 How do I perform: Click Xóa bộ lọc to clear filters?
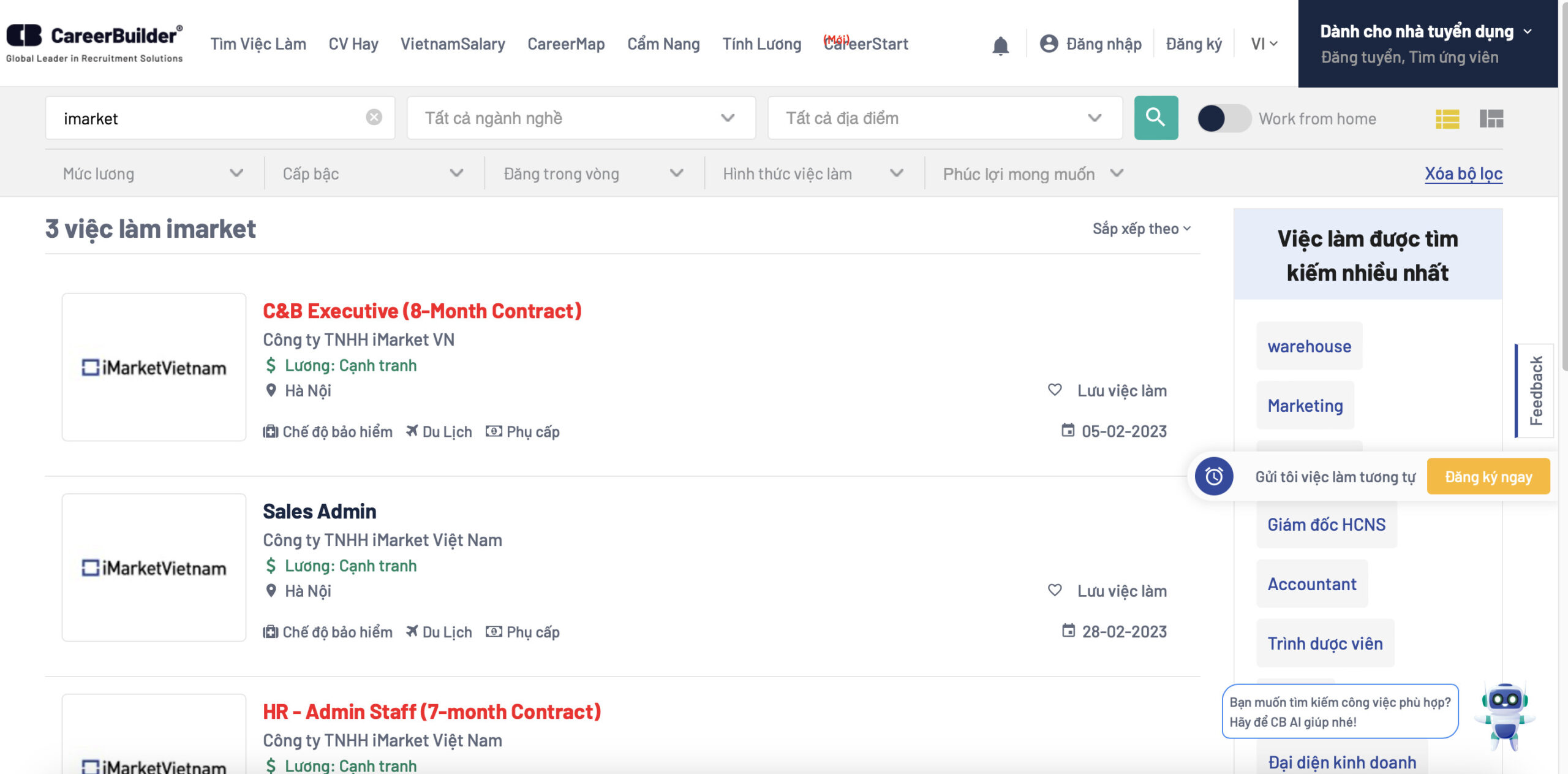1463,173
